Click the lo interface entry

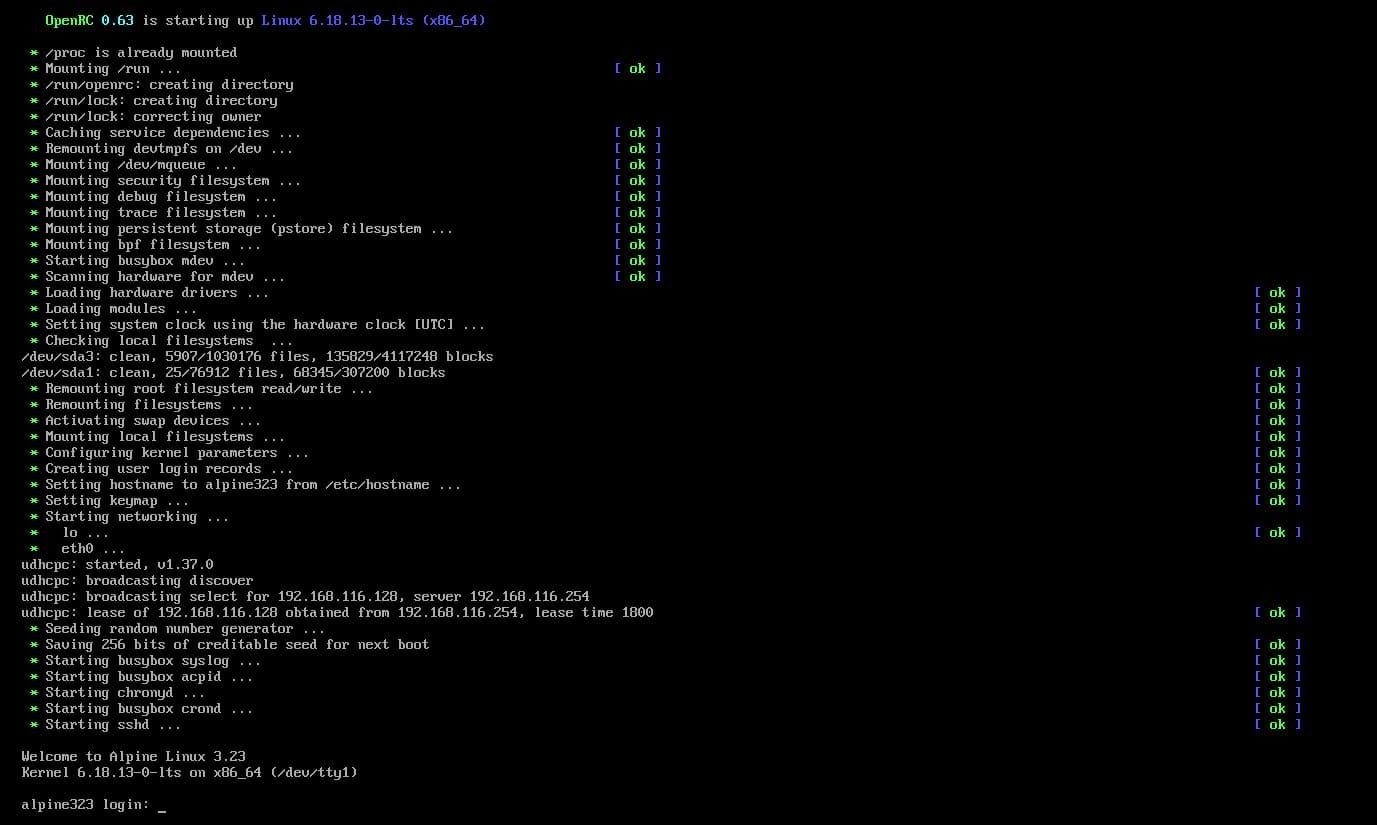click(x=71, y=532)
